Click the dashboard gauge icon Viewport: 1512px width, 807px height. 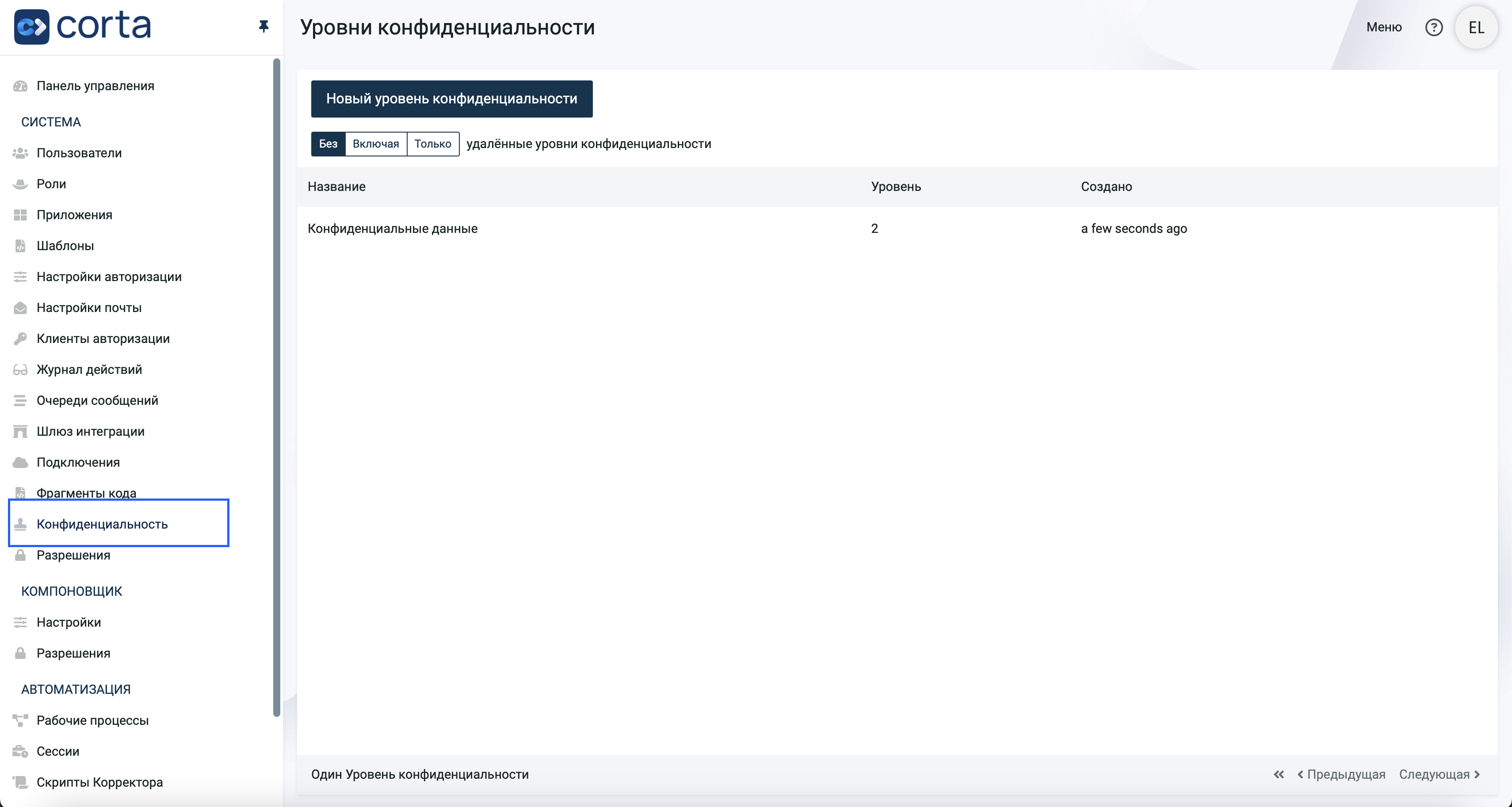coord(20,86)
